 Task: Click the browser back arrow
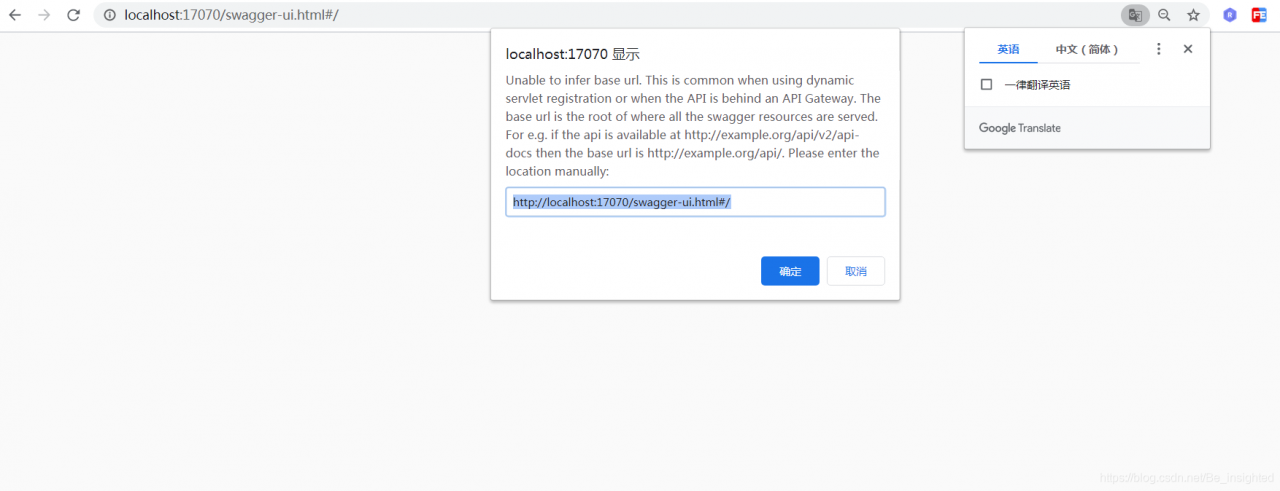[15, 15]
